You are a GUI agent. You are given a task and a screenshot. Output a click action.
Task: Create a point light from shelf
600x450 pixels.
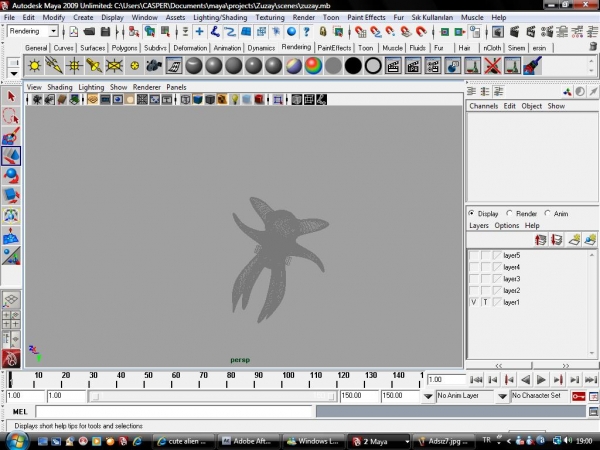click(x=74, y=65)
